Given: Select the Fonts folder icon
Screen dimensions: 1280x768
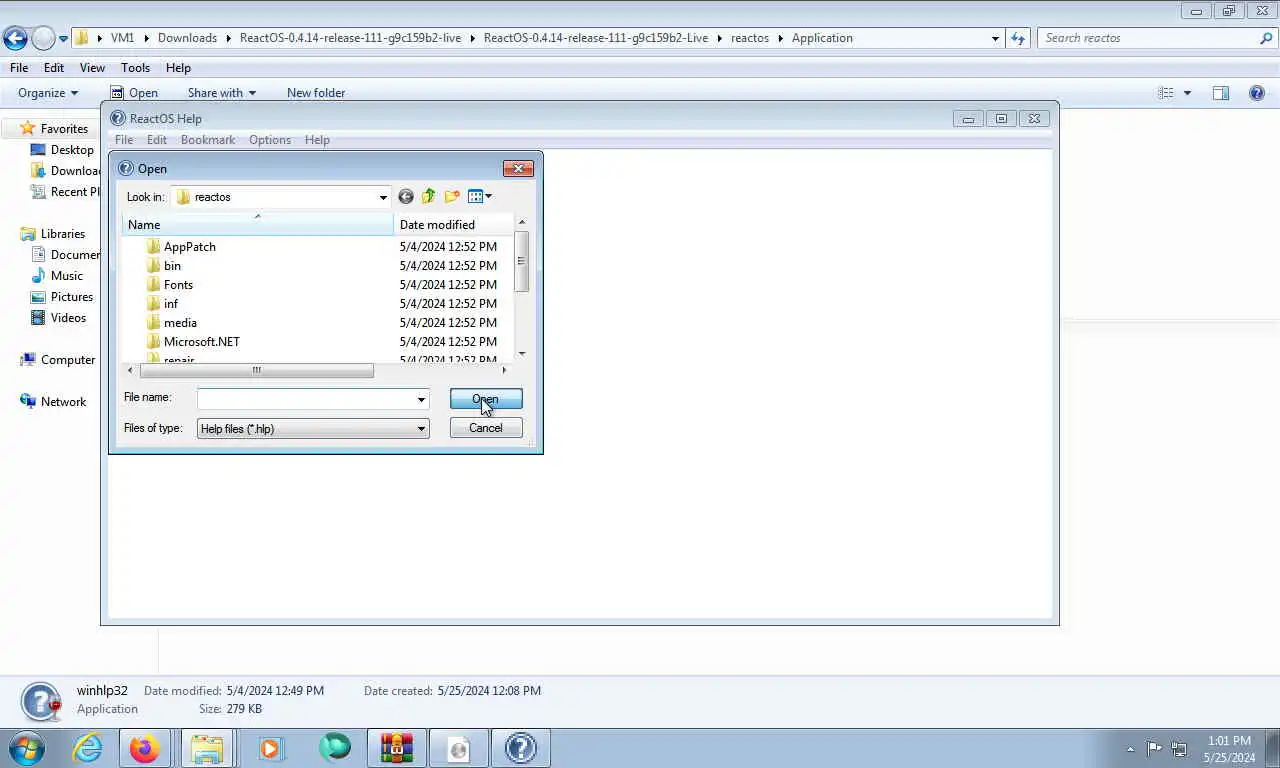Looking at the screenshot, I should click(153, 285).
